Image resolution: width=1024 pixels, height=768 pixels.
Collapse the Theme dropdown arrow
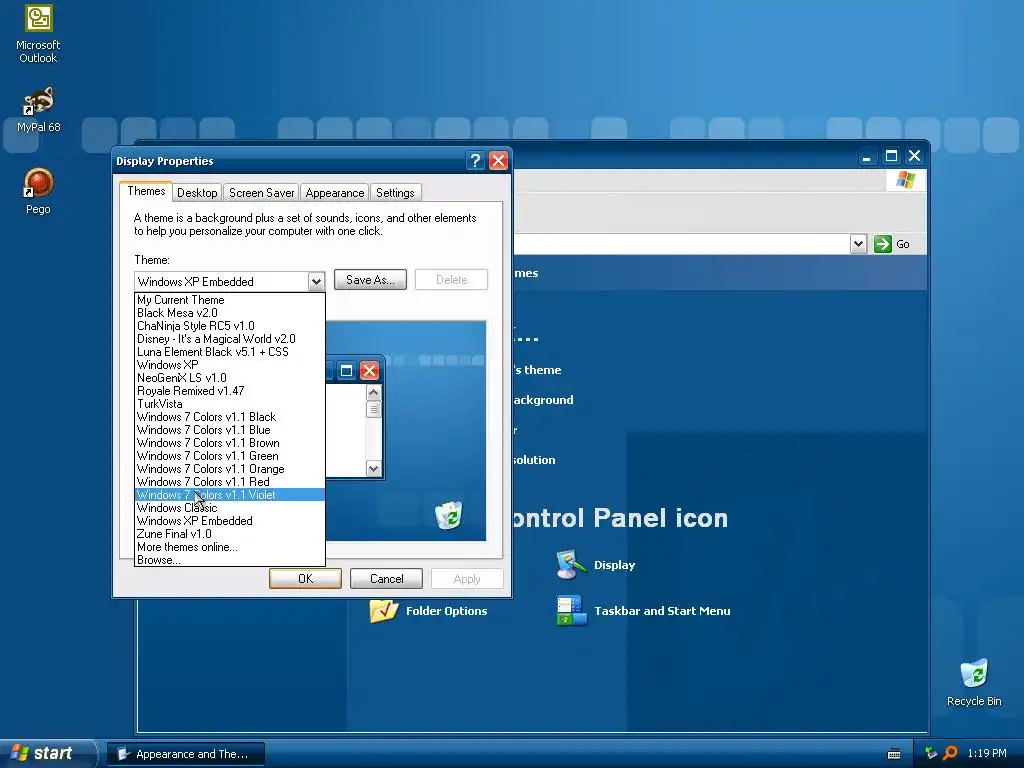[316, 281]
